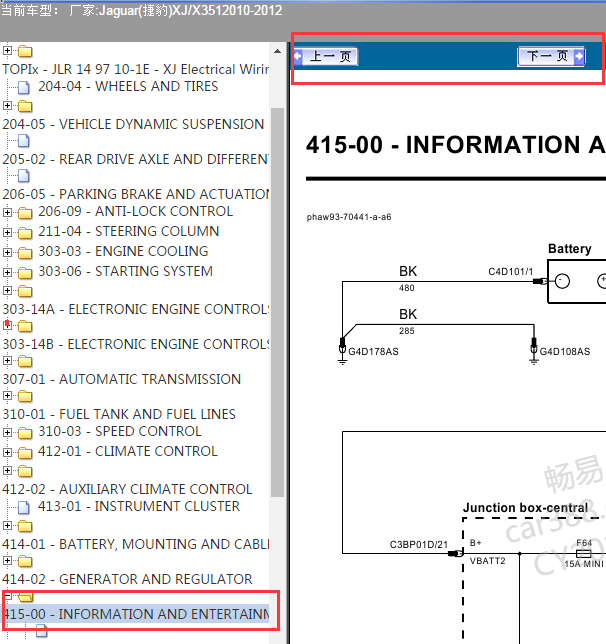Select 303-03 - ENGINE COOLING item
606x644 pixels.
point(123,251)
